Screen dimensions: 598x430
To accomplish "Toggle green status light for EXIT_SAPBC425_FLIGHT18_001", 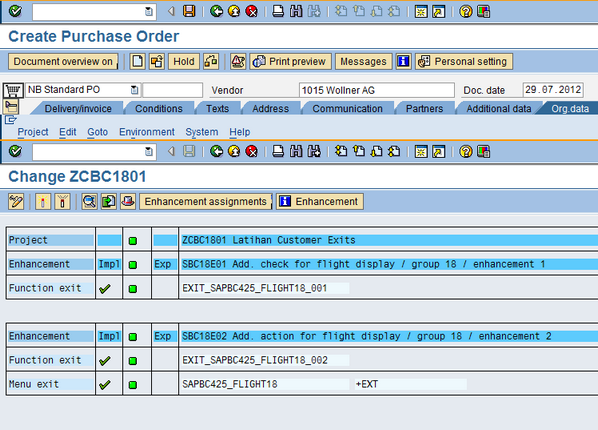I will pos(133,289).
